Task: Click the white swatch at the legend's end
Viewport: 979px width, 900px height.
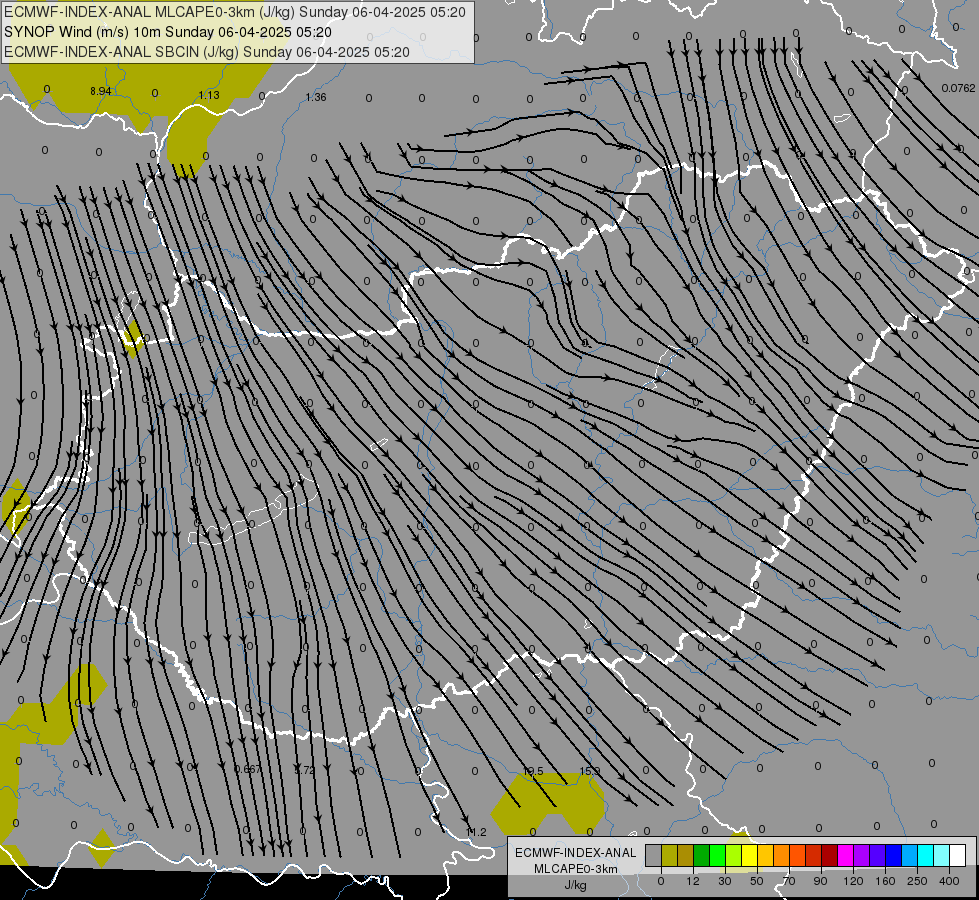Action: [x=958, y=855]
